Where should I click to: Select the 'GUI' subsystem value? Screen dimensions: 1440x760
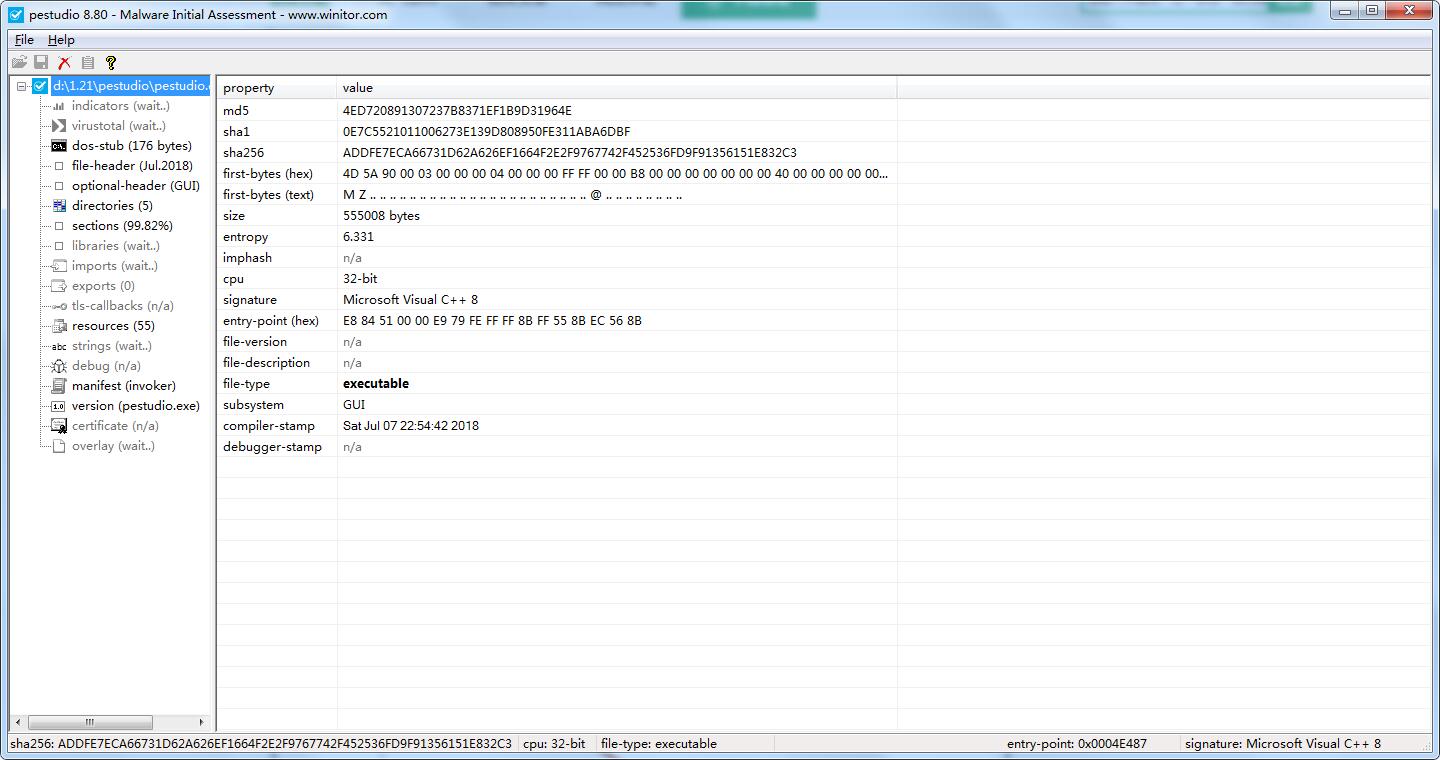click(x=354, y=405)
